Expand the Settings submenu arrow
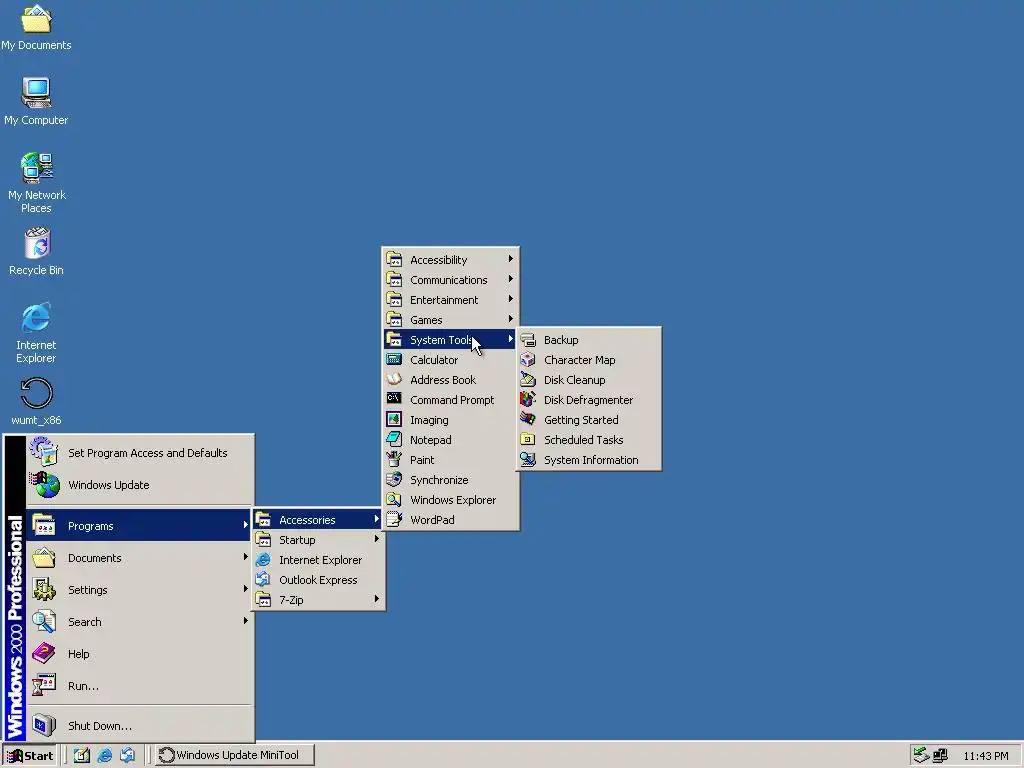This screenshot has height=768, width=1024. [x=246, y=589]
